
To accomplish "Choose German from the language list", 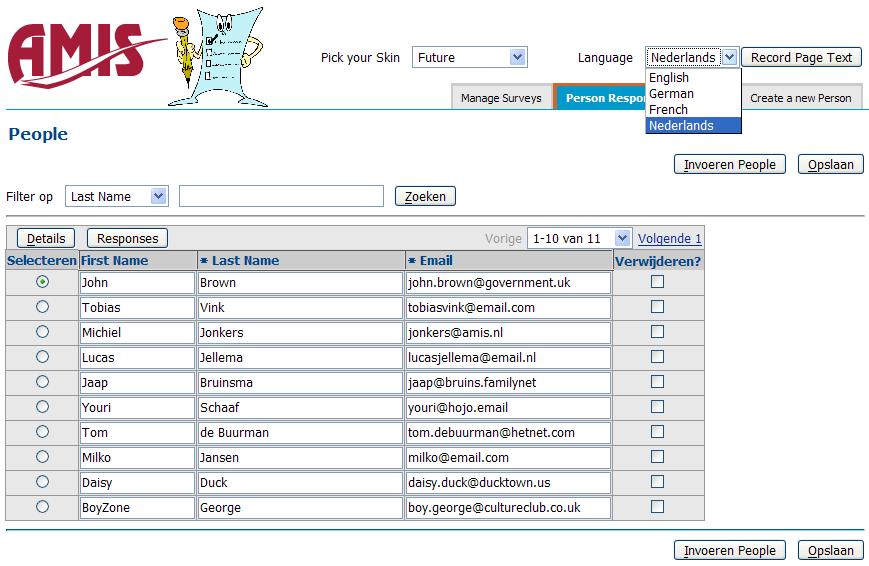I will (671, 94).
